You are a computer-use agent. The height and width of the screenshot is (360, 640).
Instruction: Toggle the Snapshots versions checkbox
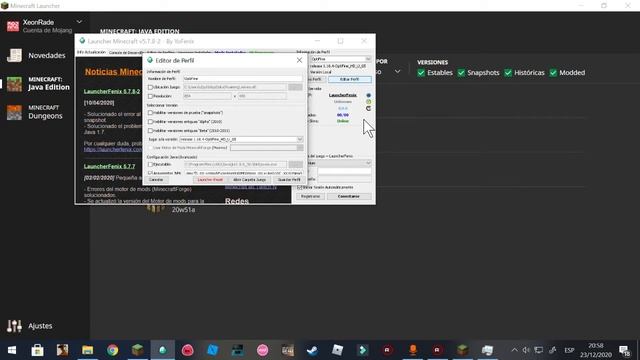[461, 73]
